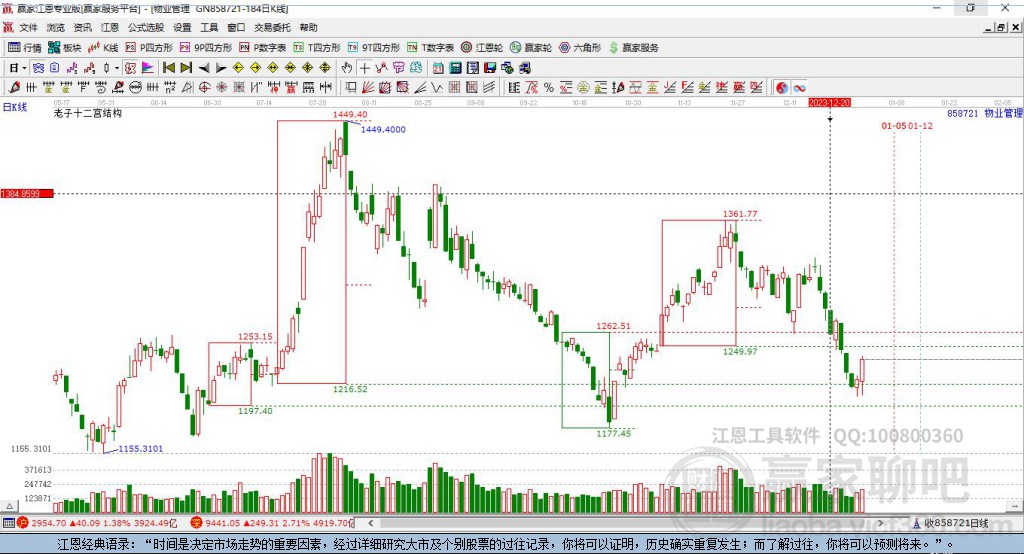Viewport: 1024px width, 554px height.
Task: Select the percent sign tool
Action: [549, 88]
